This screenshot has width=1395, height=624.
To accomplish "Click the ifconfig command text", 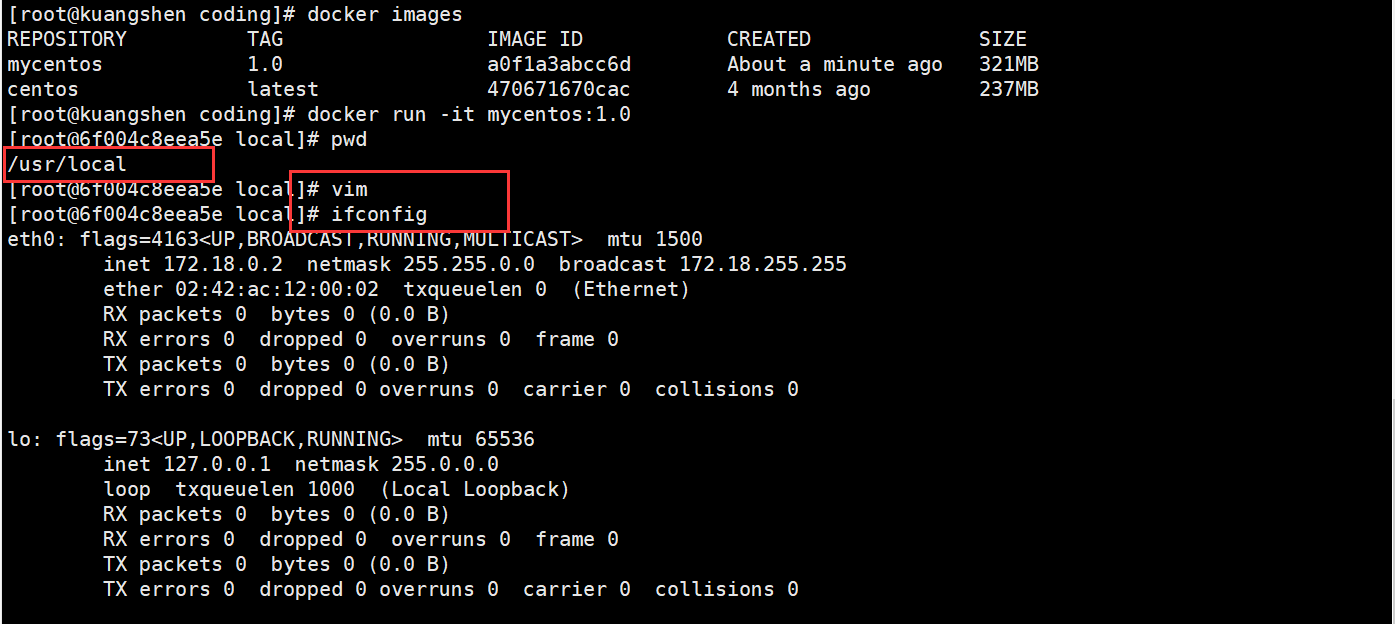I will coord(379,214).
